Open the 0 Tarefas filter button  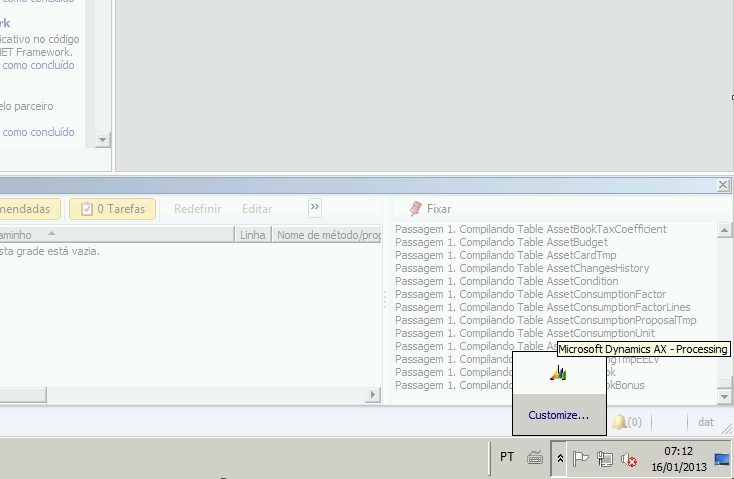(112, 209)
